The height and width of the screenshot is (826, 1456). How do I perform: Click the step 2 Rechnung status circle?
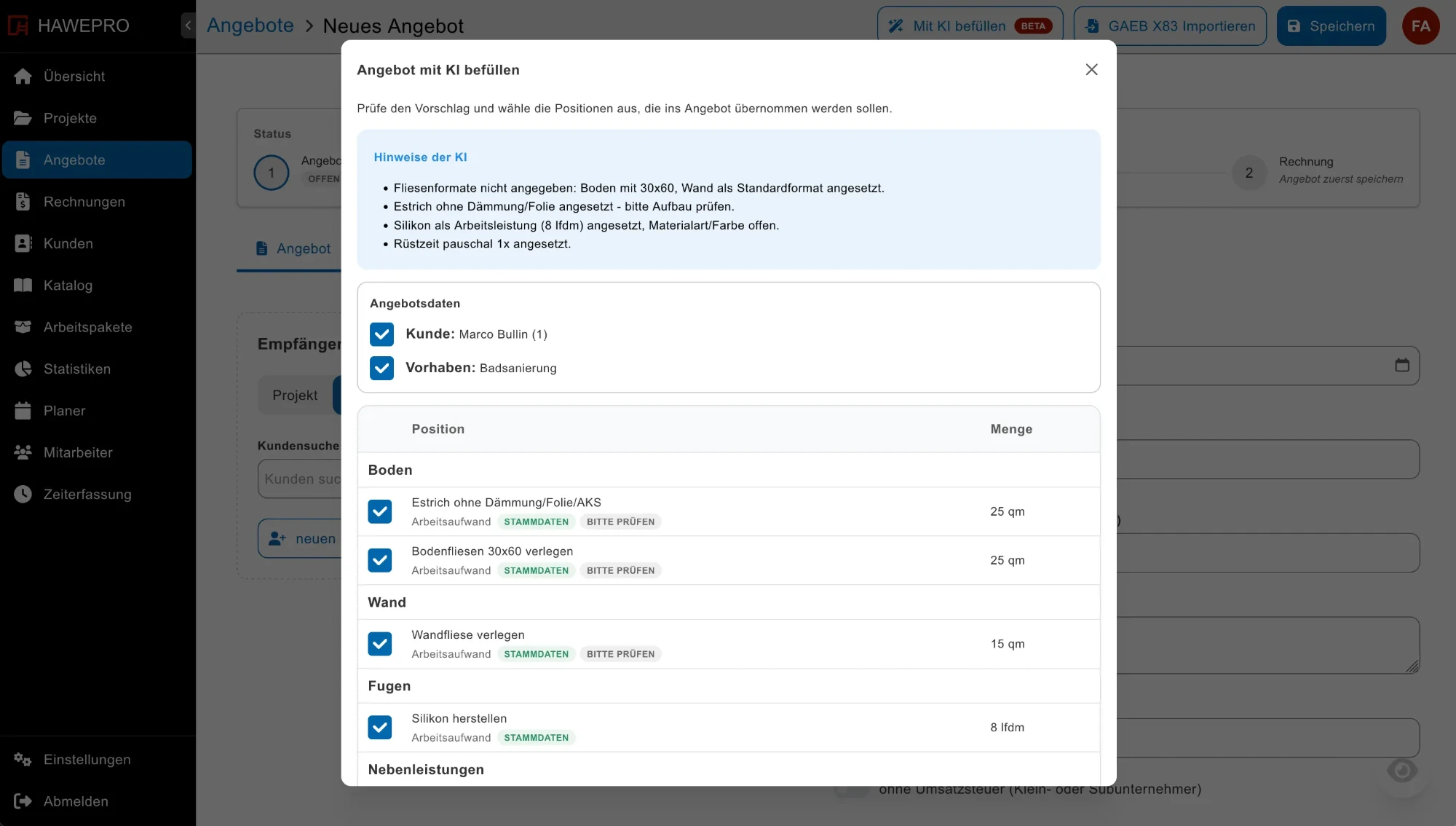tap(1249, 173)
